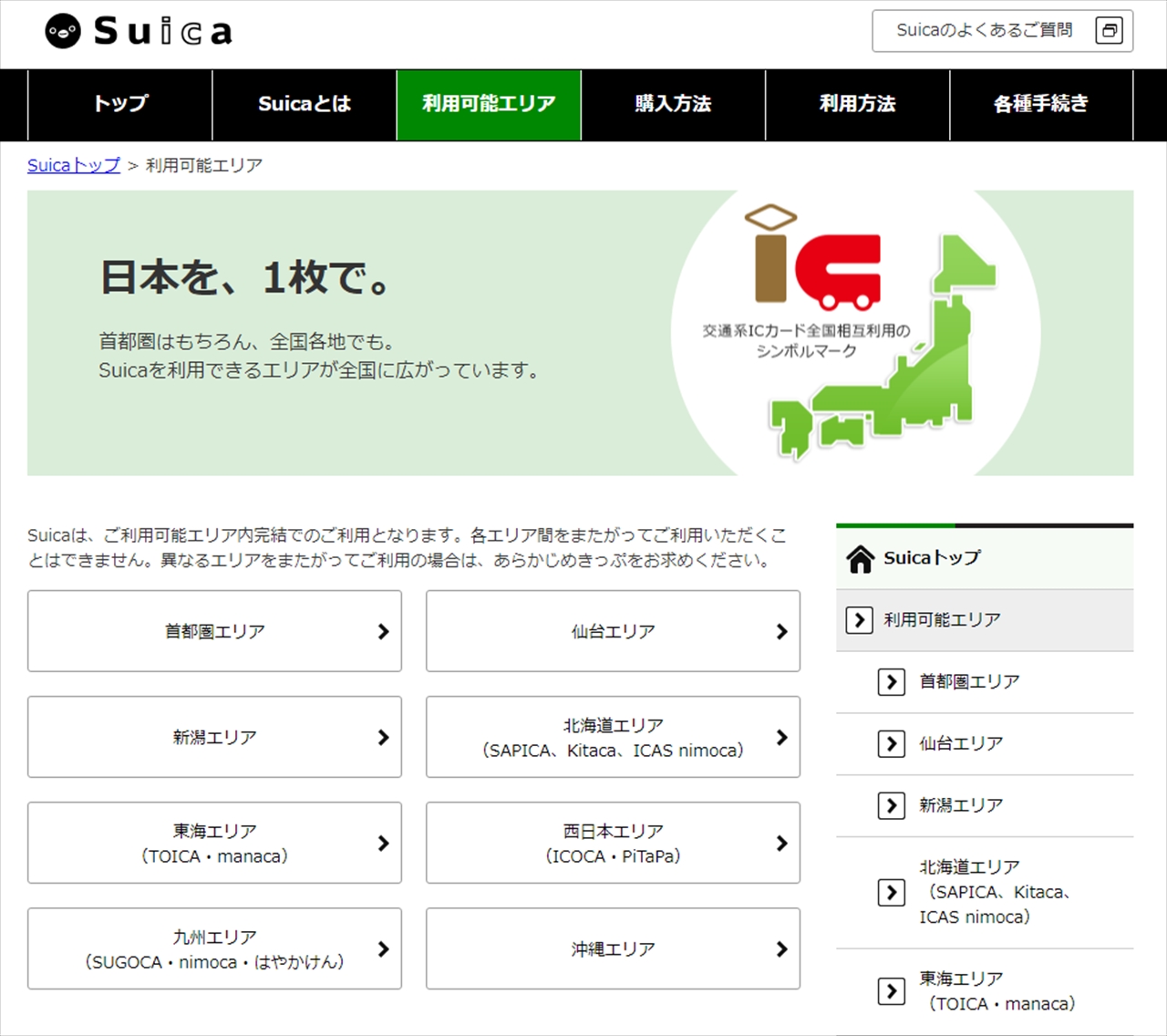
Task: Click the chevron icon beside sidebar 東海エリア
Action: [891, 991]
